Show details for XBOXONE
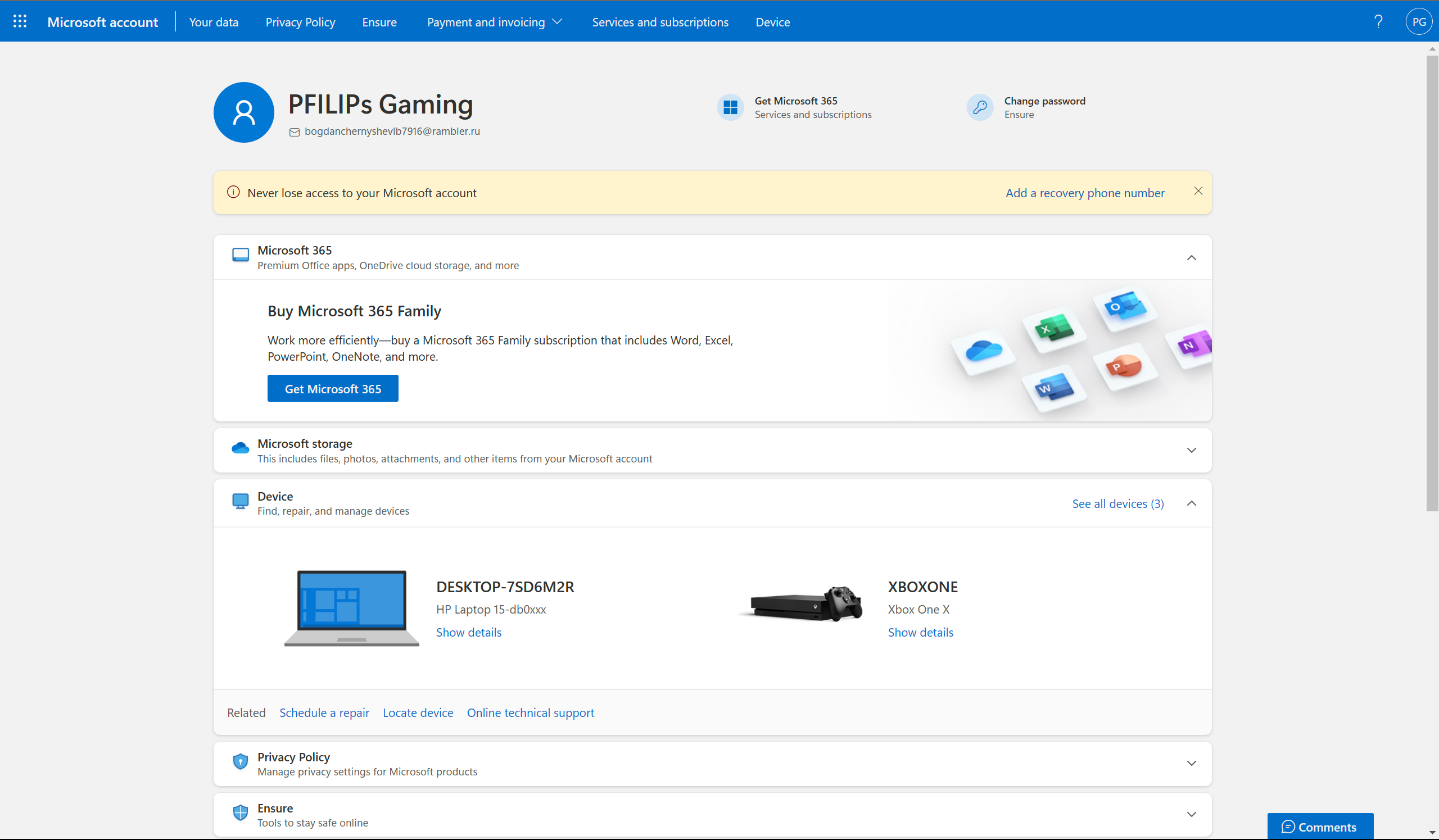 pos(921,632)
